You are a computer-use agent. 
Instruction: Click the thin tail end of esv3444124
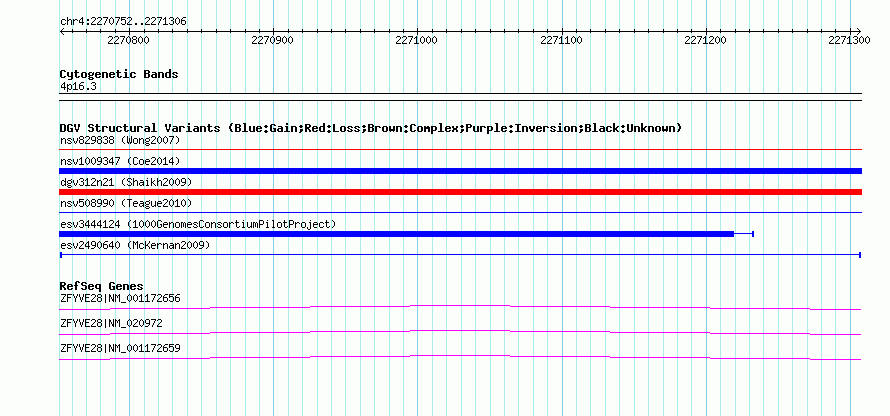coord(744,234)
